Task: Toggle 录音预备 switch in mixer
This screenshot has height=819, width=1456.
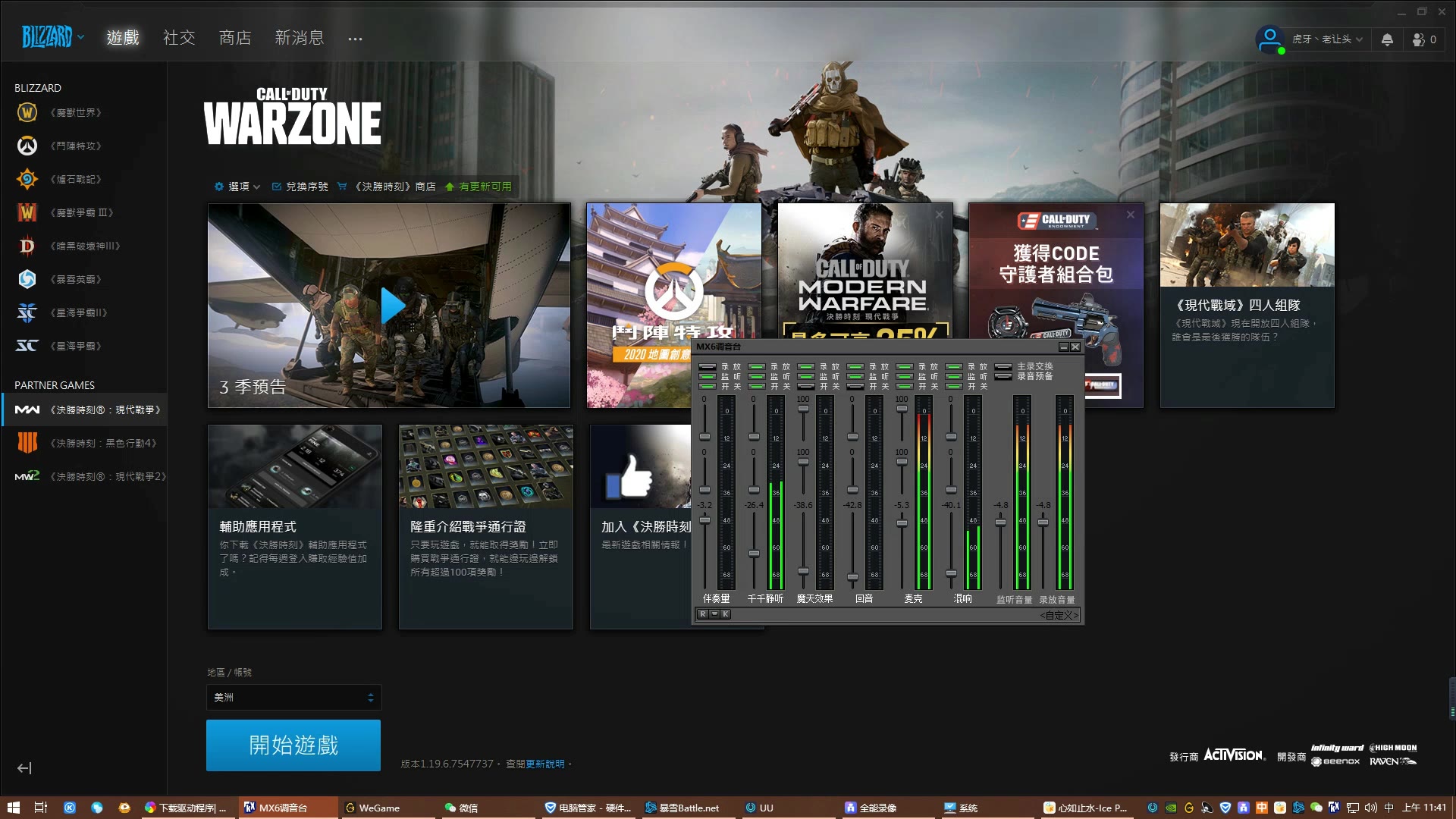Action: point(1003,376)
